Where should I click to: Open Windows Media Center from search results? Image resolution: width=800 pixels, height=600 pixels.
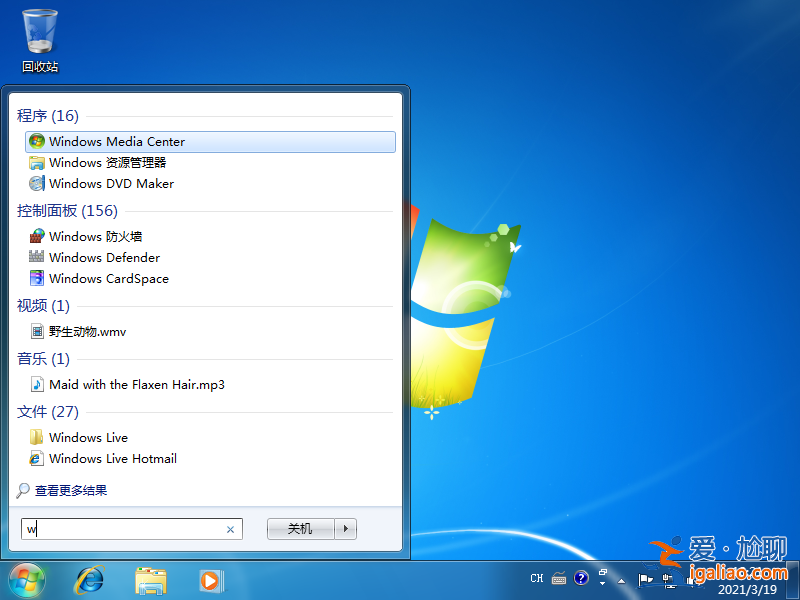coord(118,142)
